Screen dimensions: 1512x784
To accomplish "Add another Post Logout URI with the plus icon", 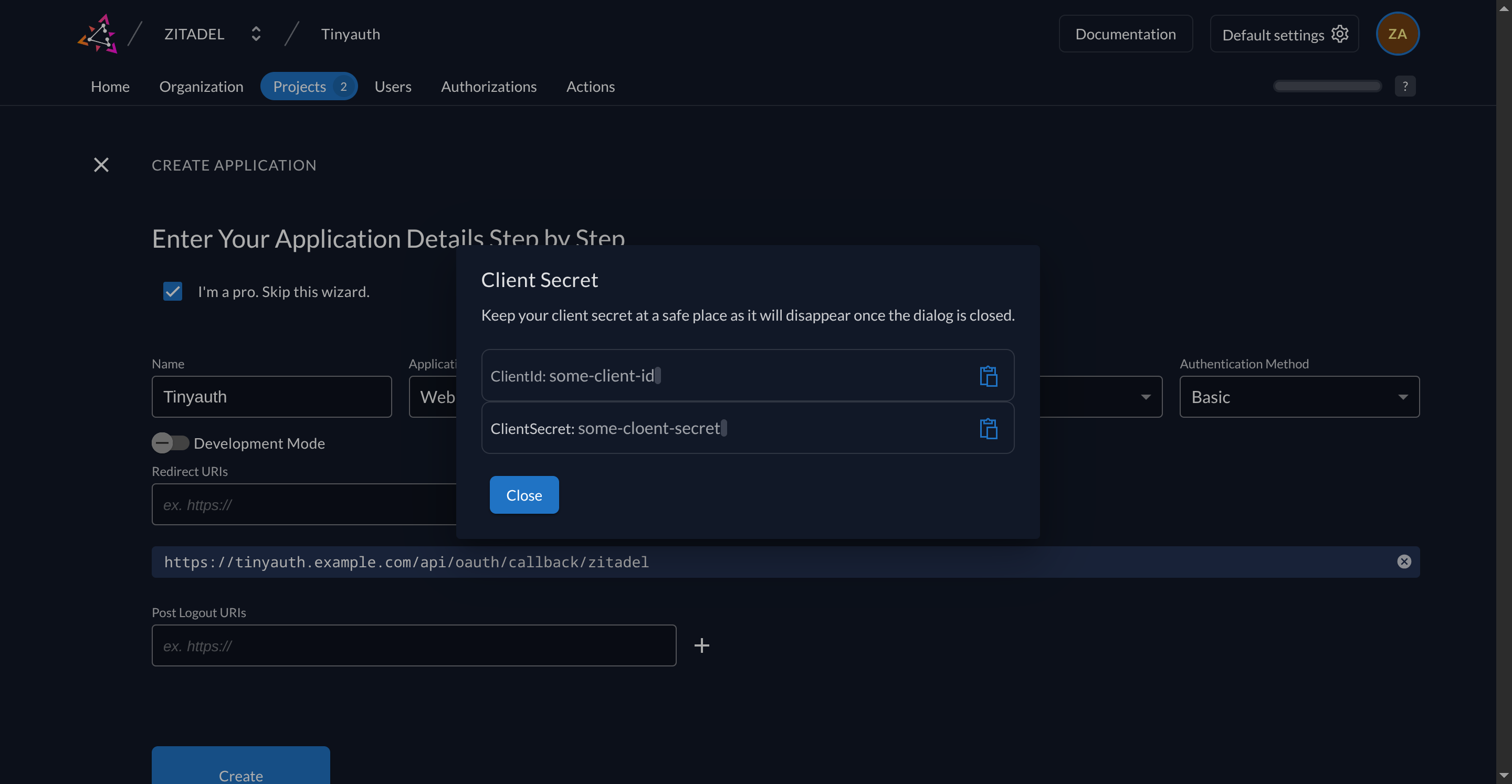I will point(701,645).
